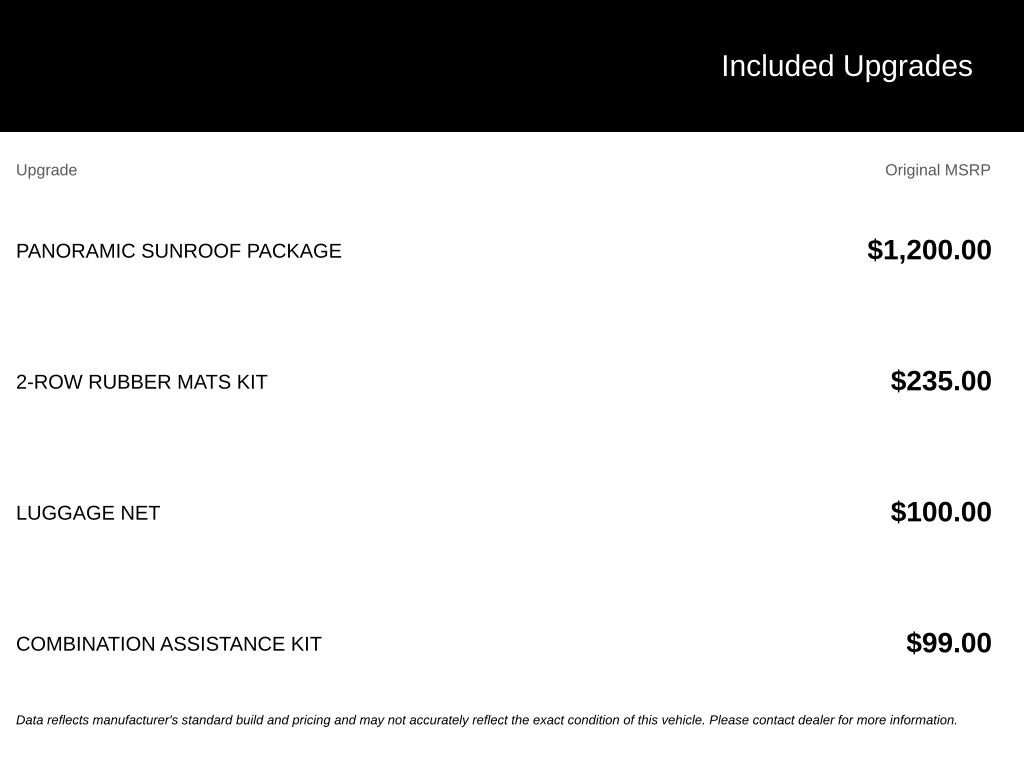
Task: Select the LUGGAGE NET upgrade
Action: 88,513
